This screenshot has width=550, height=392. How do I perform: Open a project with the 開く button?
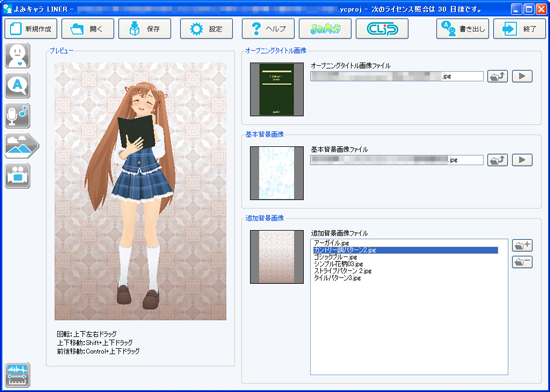point(88,29)
